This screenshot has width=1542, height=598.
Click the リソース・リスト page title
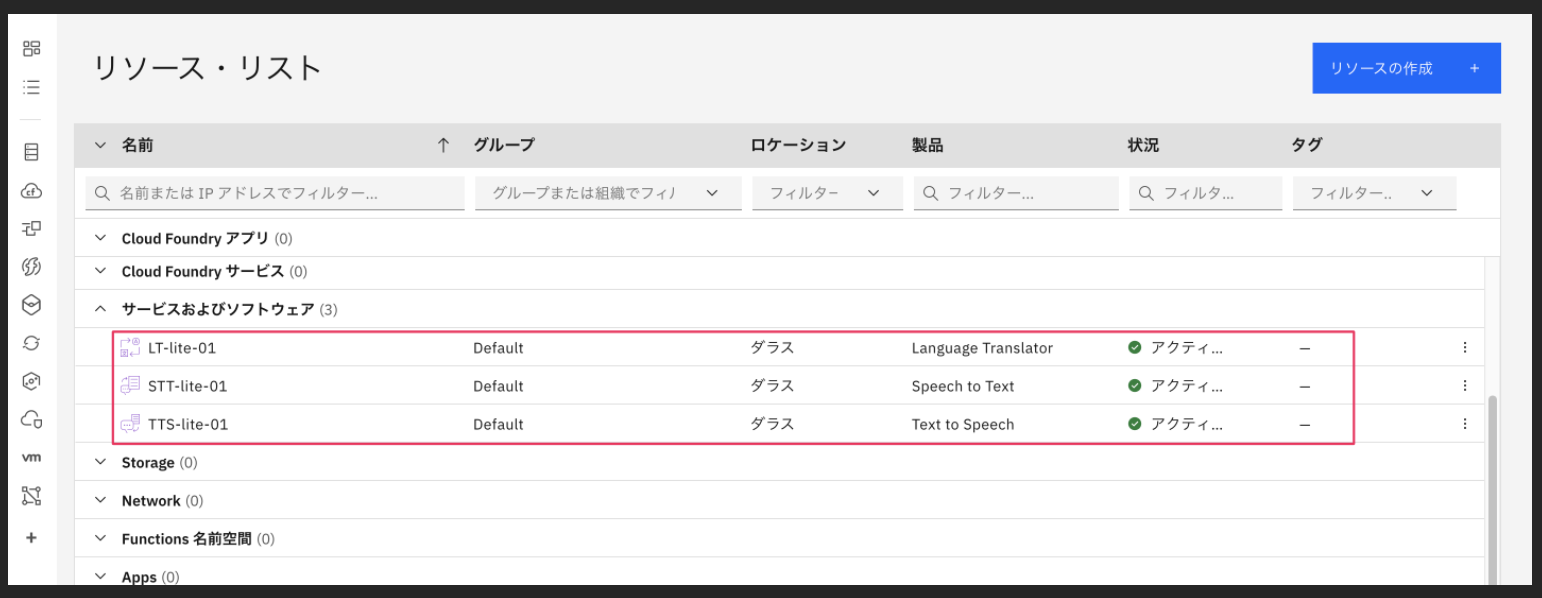pos(208,68)
